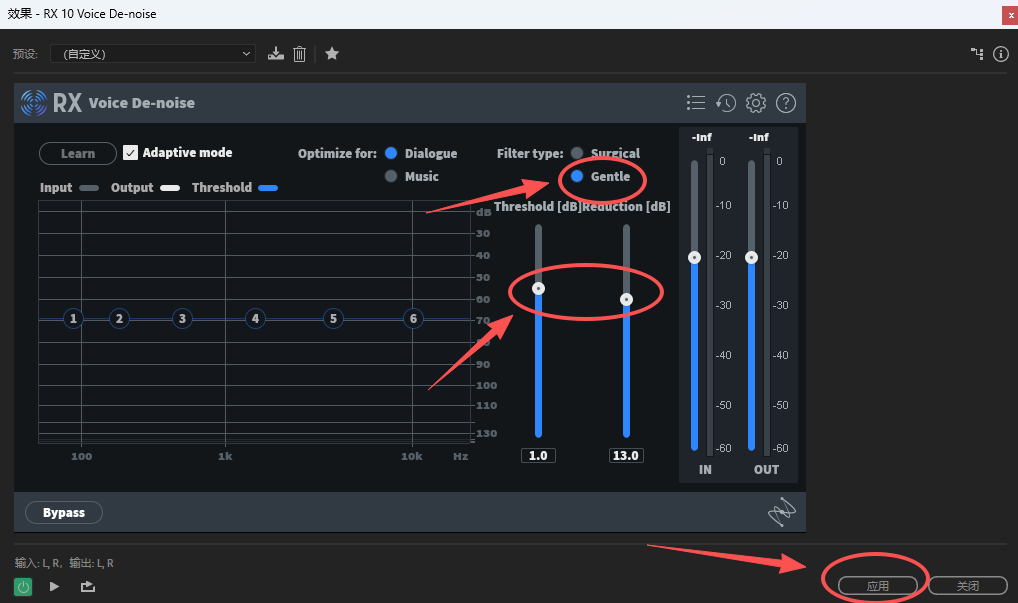
Task: Open channel map routing icon
Action: pyautogui.click(x=977, y=54)
